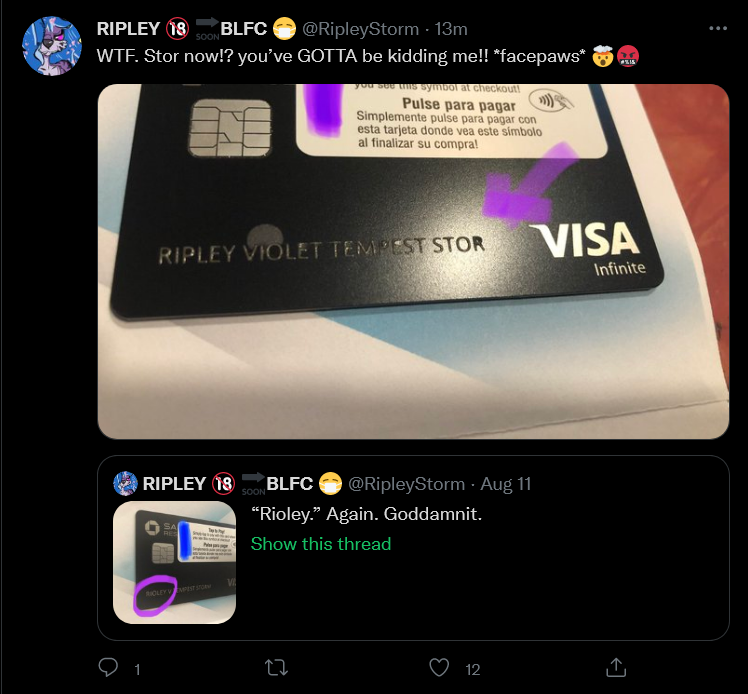Open the @RipleyStorm handle in quoted tweet
Screen dimensions: 748x694
pyautogui.click(x=406, y=484)
